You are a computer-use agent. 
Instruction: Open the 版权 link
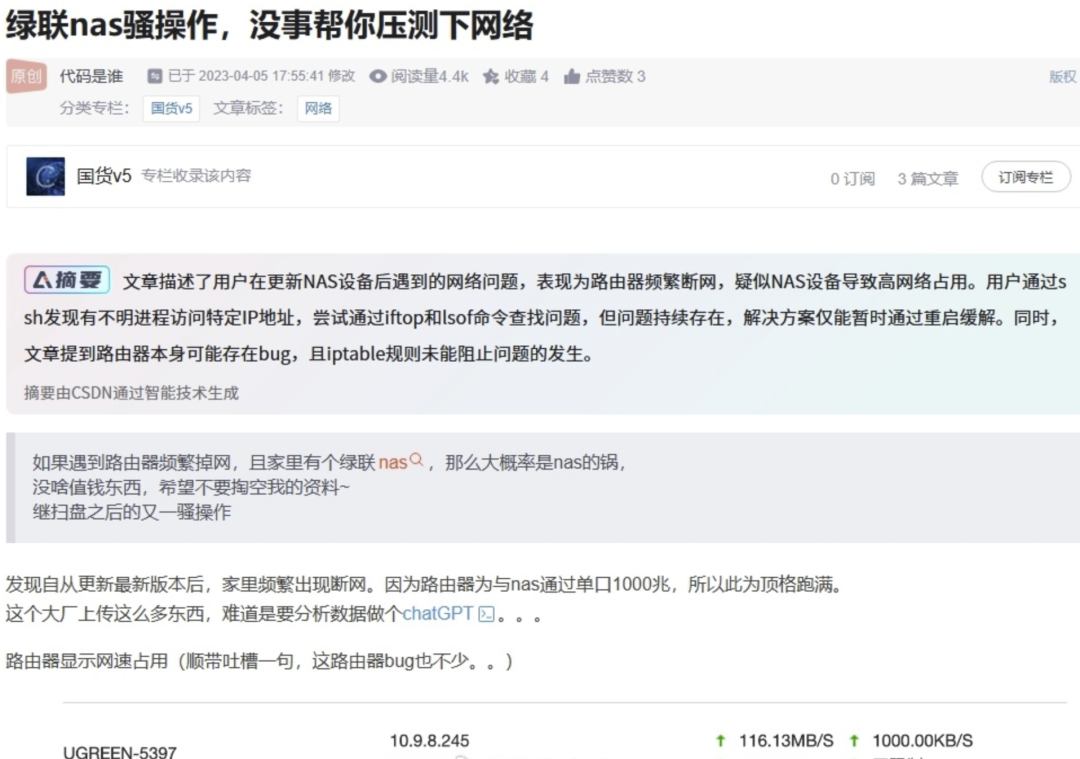(x=1063, y=76)
